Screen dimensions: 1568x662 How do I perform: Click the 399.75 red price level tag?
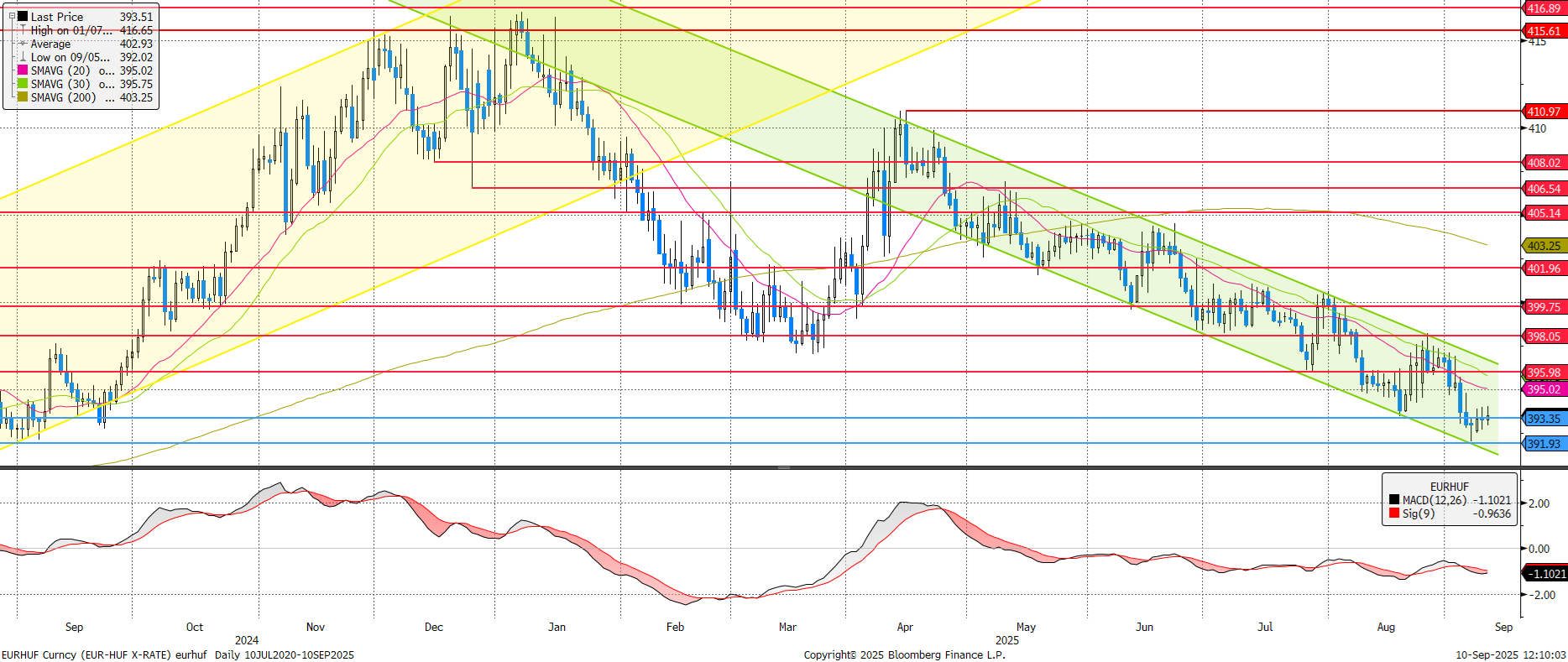tap(1544, 307)
